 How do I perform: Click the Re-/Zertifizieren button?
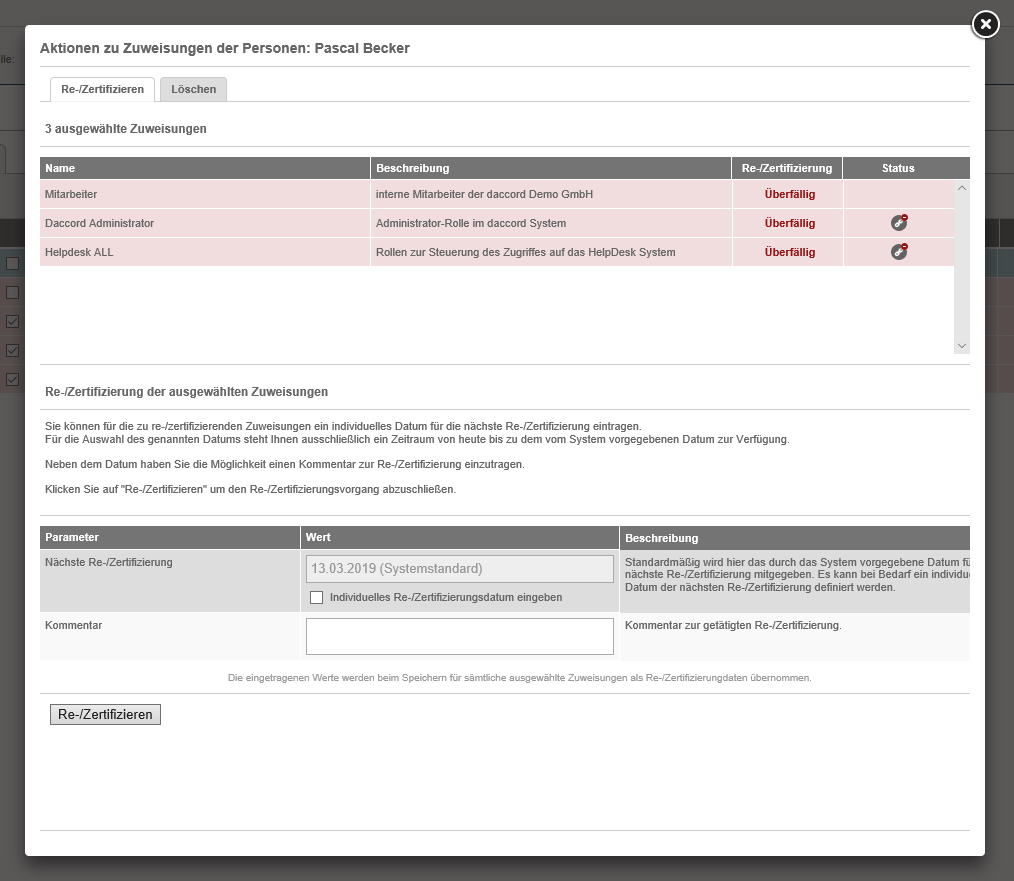pyautogui.click(x=105, y=714)
